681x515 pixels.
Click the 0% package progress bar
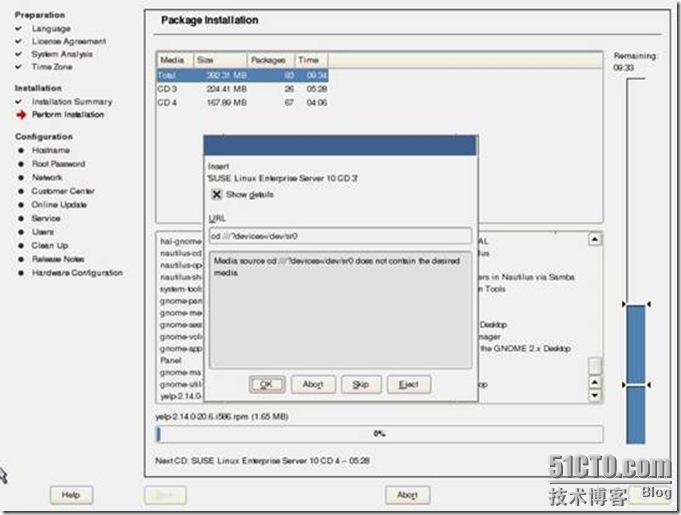[379, 434]
